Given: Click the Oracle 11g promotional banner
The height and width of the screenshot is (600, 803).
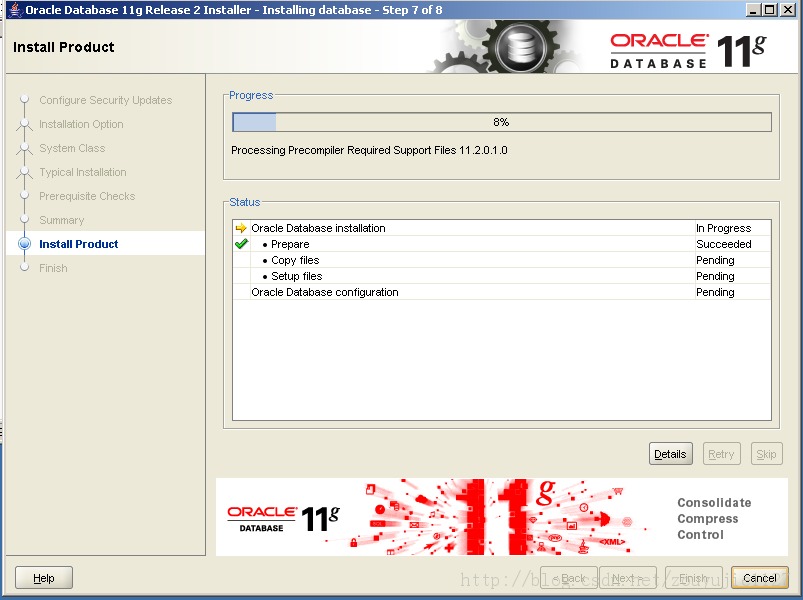Looking at the screenshot, I should 501,517.
